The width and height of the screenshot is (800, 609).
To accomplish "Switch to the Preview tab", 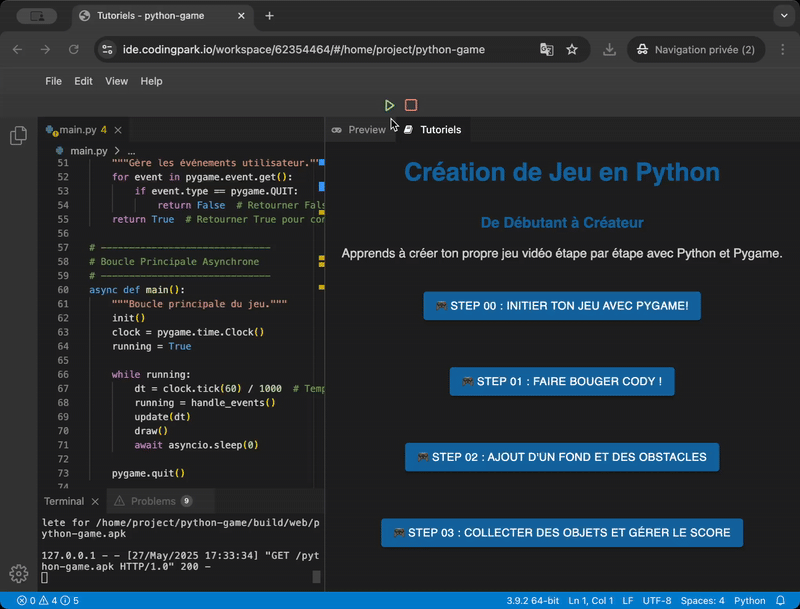I will pyautogui.click(x=358, y=130).
